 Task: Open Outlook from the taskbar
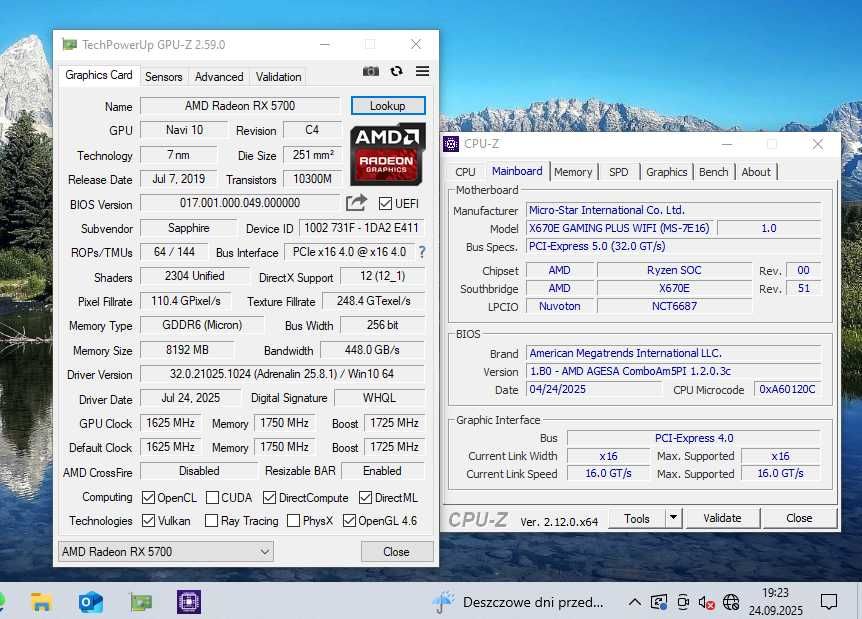click(90, 602)
